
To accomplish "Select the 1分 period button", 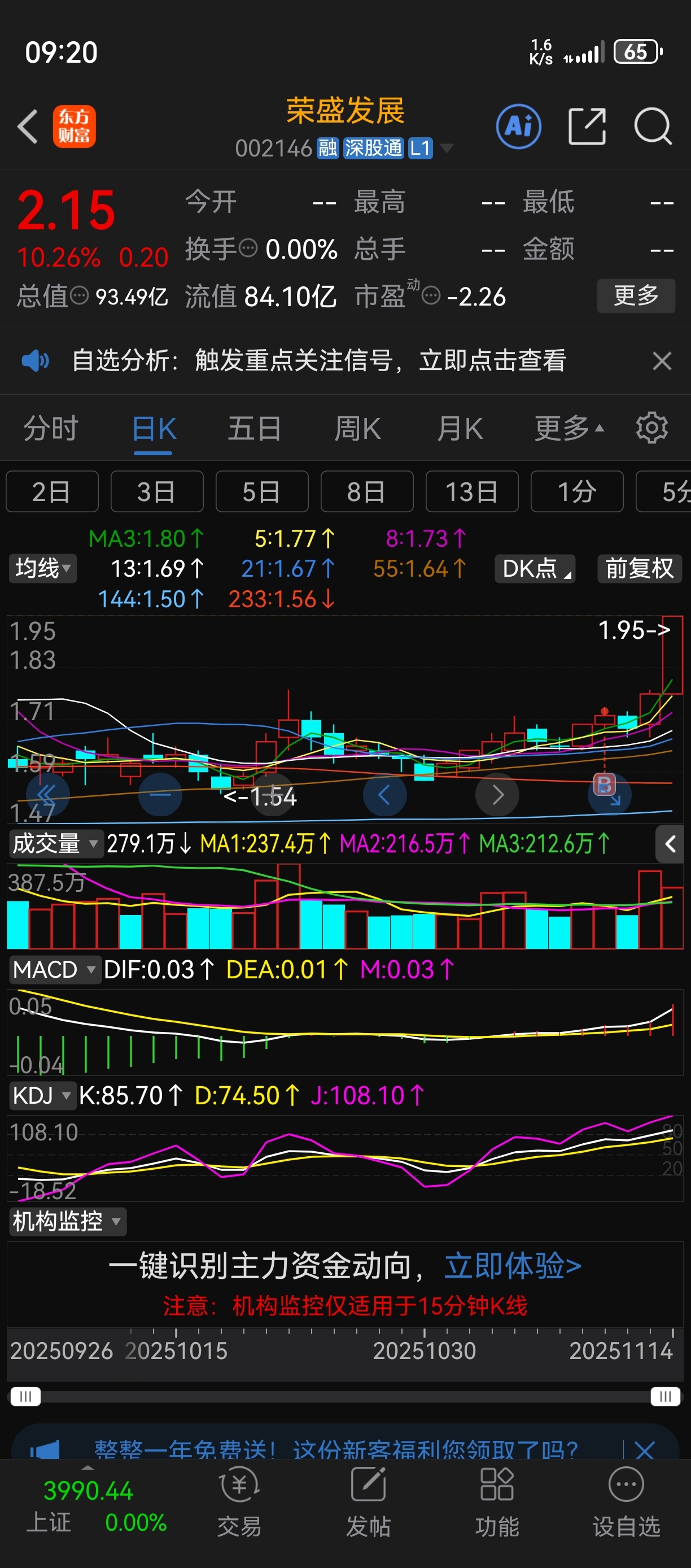I will pyautogui.click(x=576, y=491).
